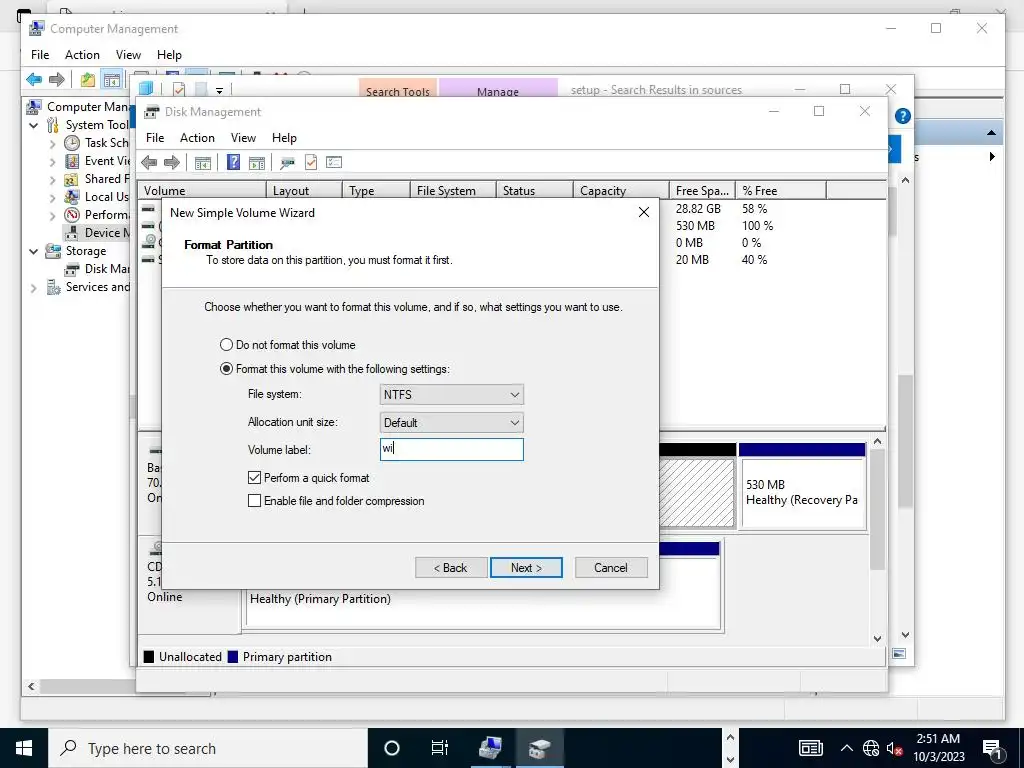Click the Computer Management taskbar icon

490,748
